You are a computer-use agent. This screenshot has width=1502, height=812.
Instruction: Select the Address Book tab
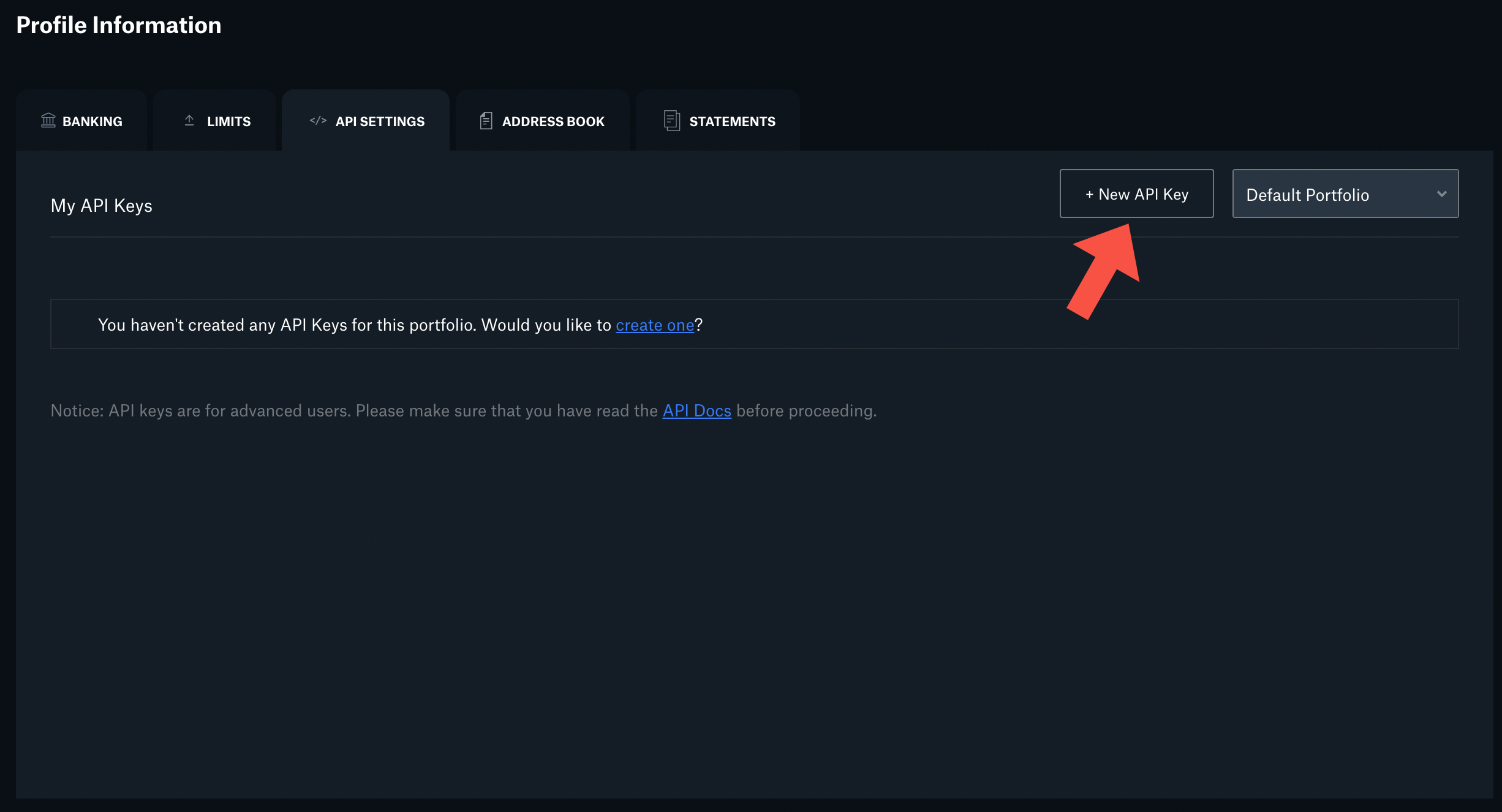[x=542, y=121]
